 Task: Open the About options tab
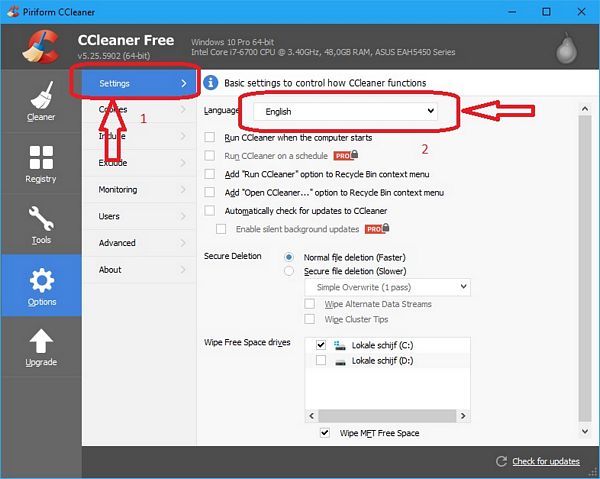(x=139, y=269)
